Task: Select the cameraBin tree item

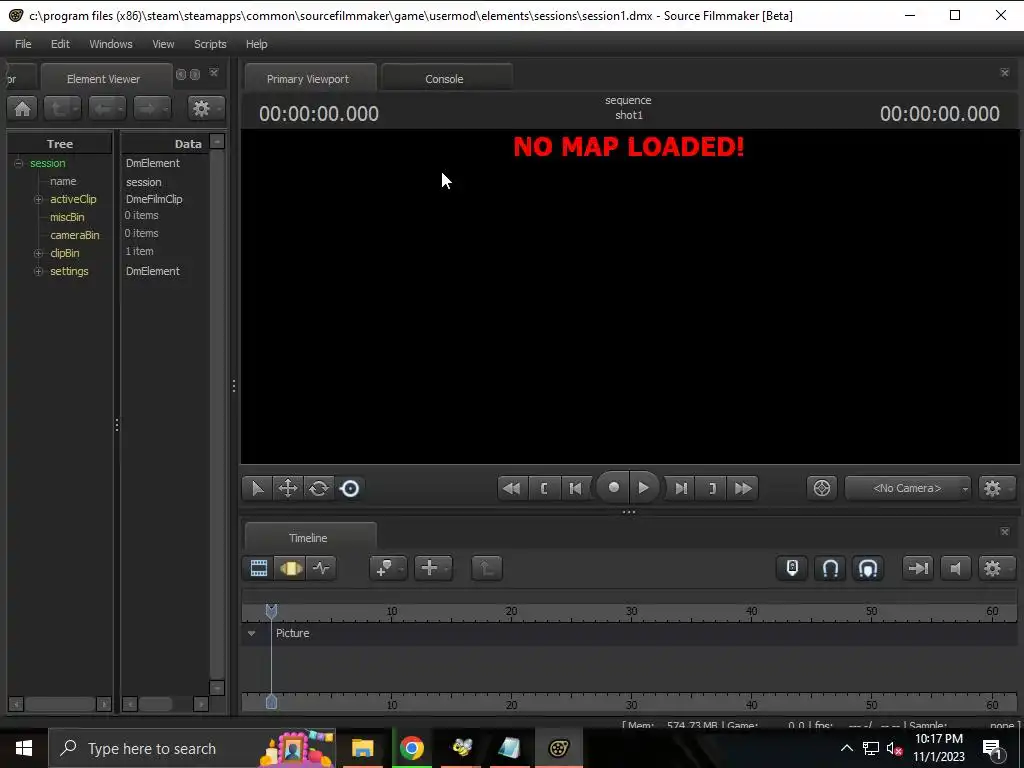Action: tap(75, 235)
